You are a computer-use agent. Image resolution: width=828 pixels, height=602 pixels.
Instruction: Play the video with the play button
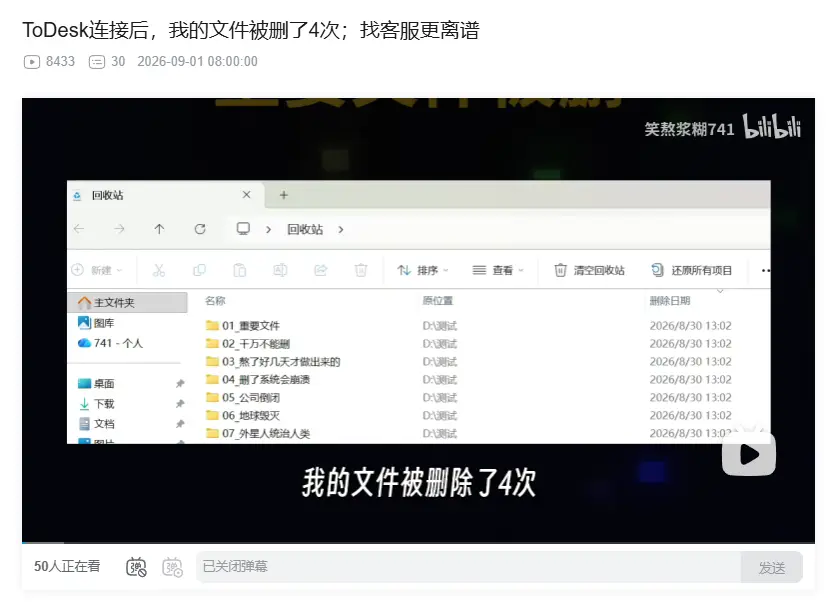pyautogui.click(x=749, y=455)
